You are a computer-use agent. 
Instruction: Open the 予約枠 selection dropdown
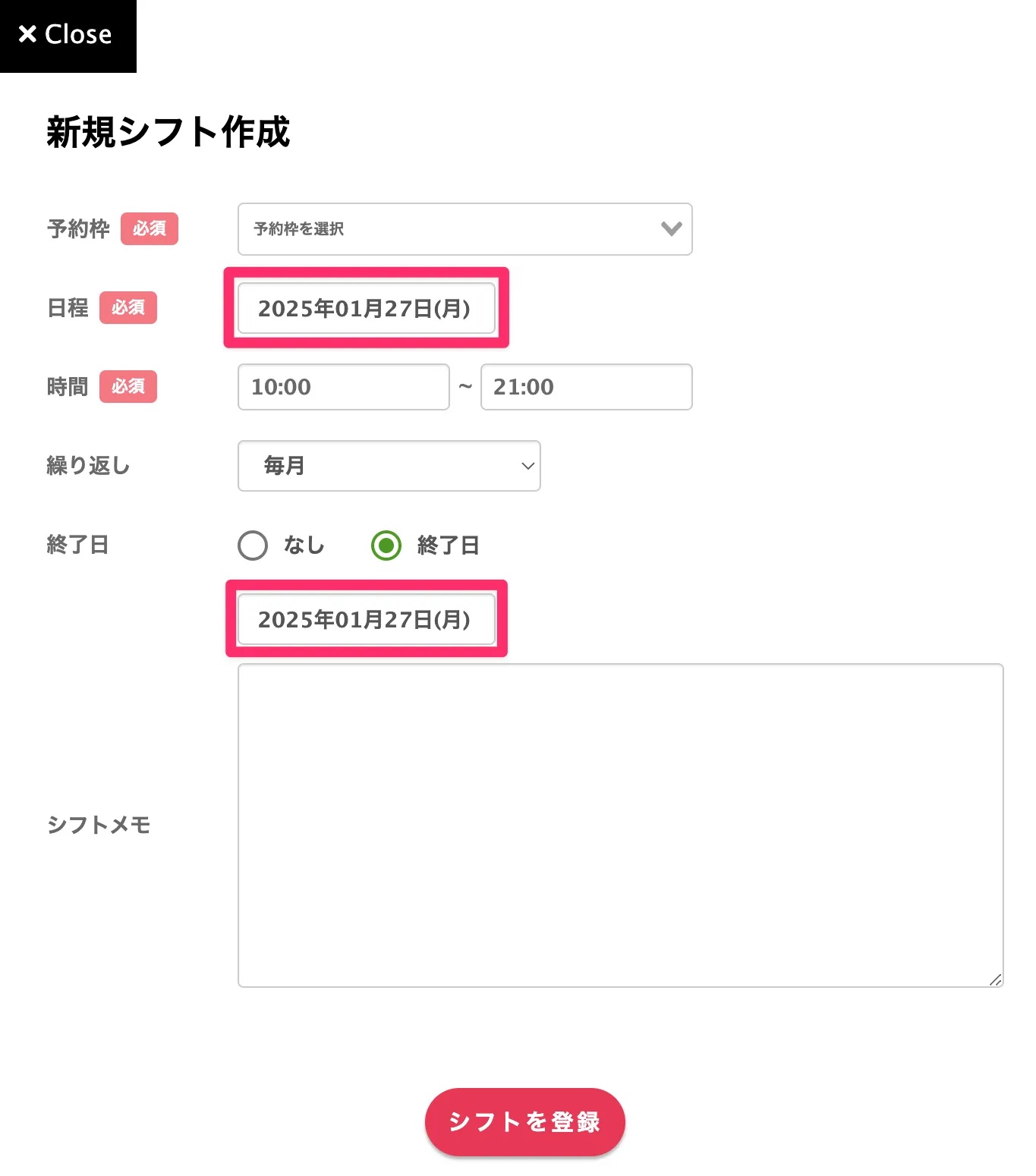(x=464, y=229)
